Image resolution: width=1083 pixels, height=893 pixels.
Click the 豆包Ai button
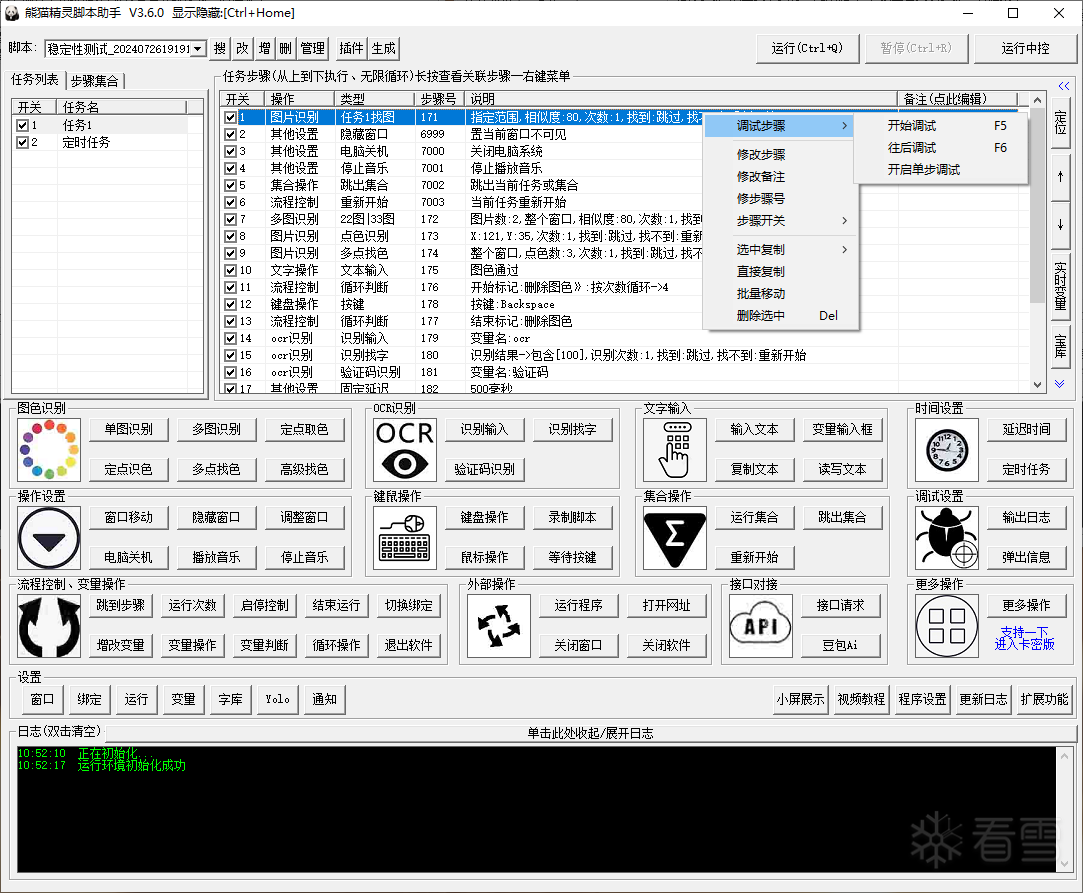tap(840, 646)
